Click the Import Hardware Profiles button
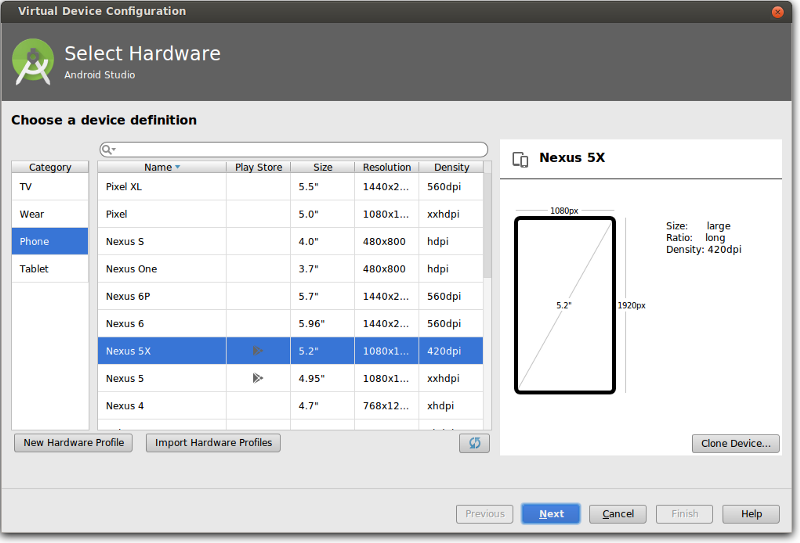The width and height of the screenshot is (800, 543). [x=213, y=442]
